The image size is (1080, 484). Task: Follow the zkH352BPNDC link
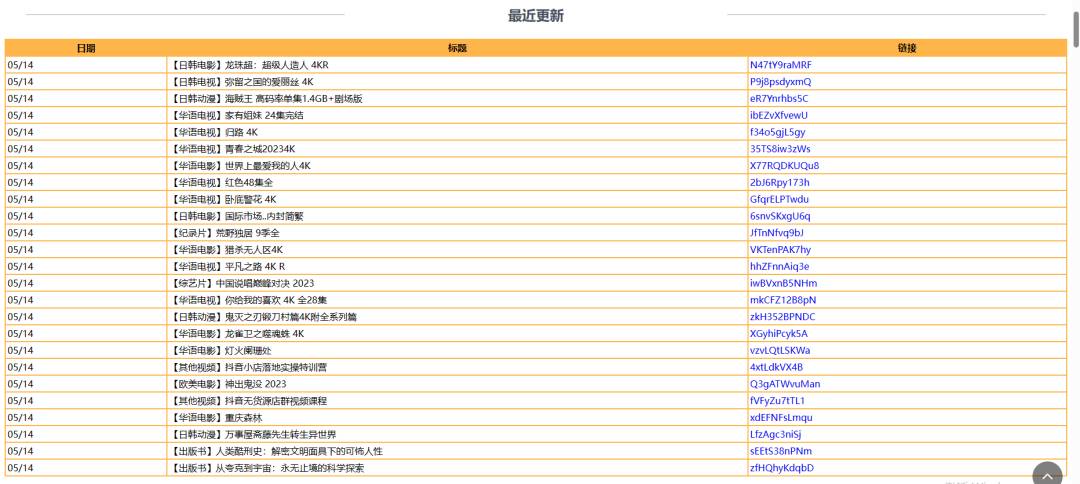[x=782, y=317]
